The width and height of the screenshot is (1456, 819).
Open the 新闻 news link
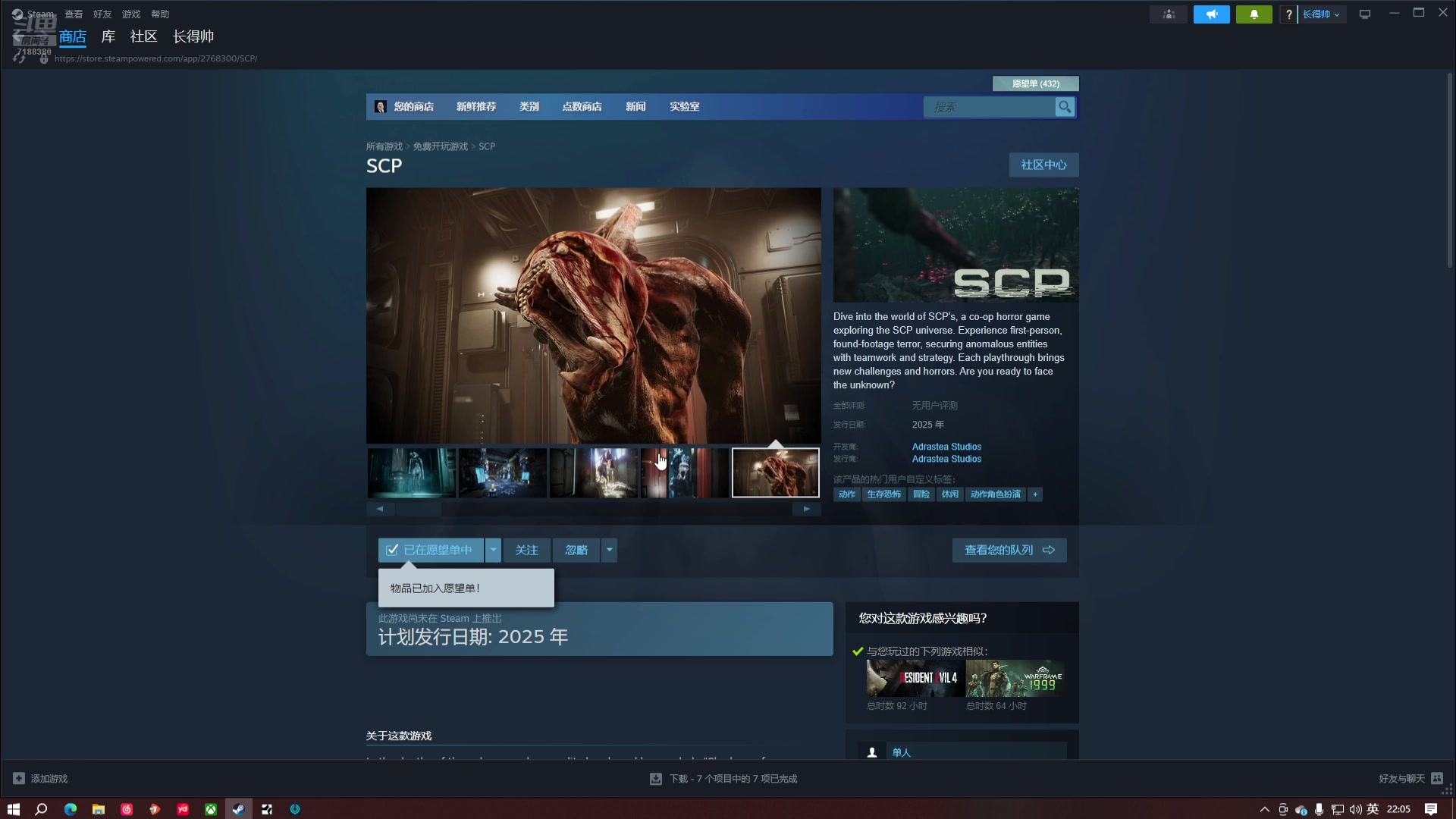click(x=635, y=107)
